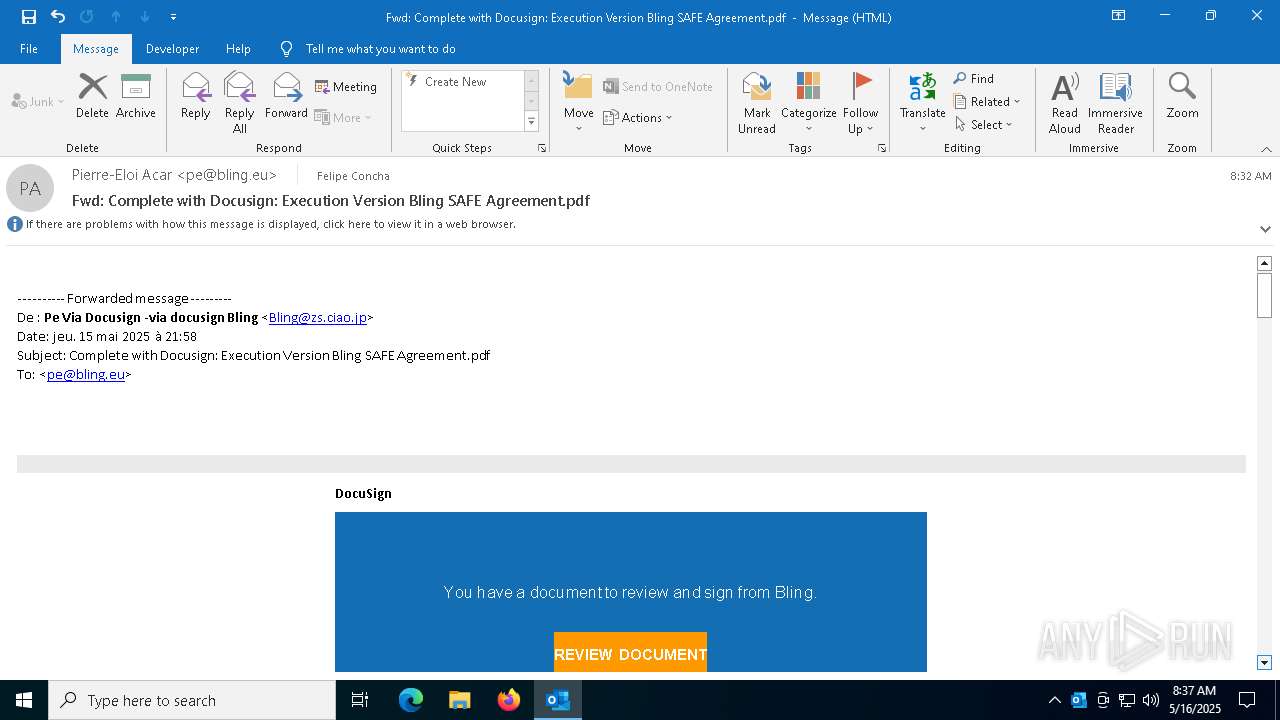Image resolution: width=1280 pixels, height=720 pixels.
Task: Open the Bling@zs.ciao.jp email link
Action: 317,317
